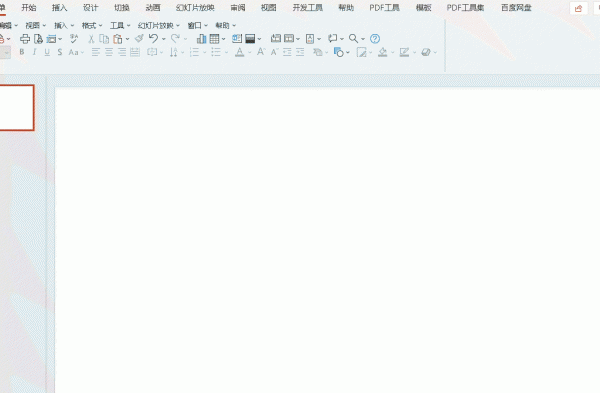Viewport: 600px width, 393px height.
Task: Expand the Find magnifier dropdown arrow
Action: coord(363,39)
